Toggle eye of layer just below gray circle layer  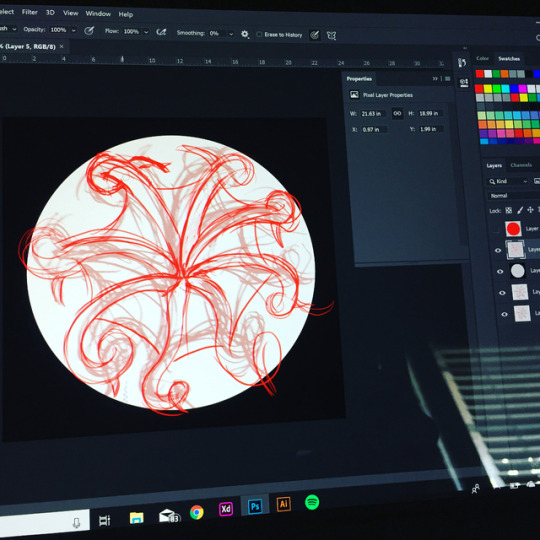[x=502, y=293]
